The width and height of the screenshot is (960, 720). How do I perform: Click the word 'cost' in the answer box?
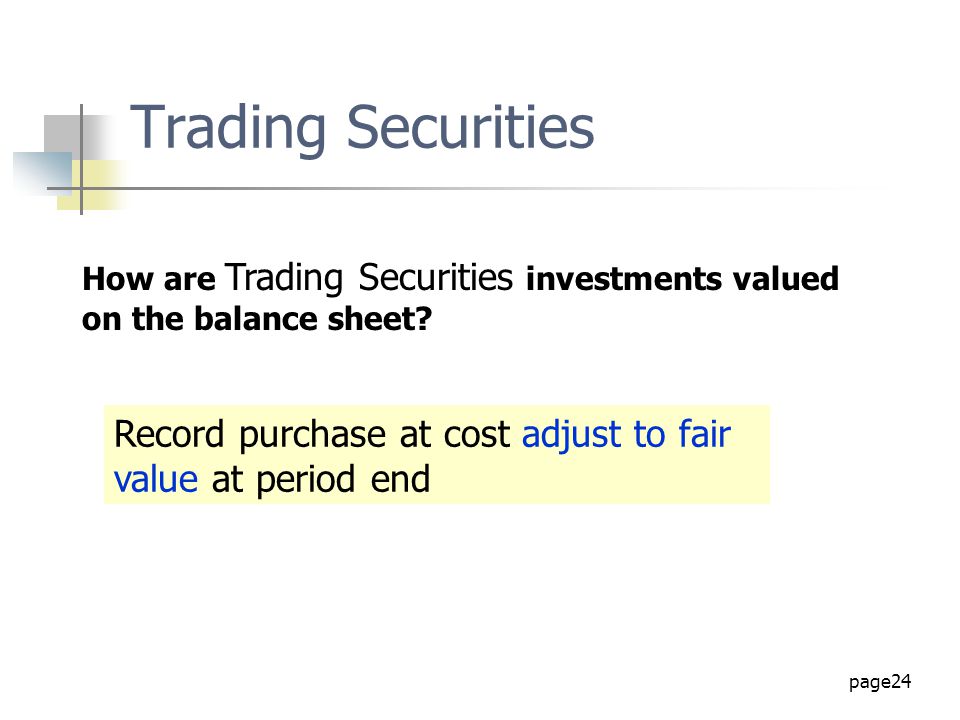tap(476, 437)
